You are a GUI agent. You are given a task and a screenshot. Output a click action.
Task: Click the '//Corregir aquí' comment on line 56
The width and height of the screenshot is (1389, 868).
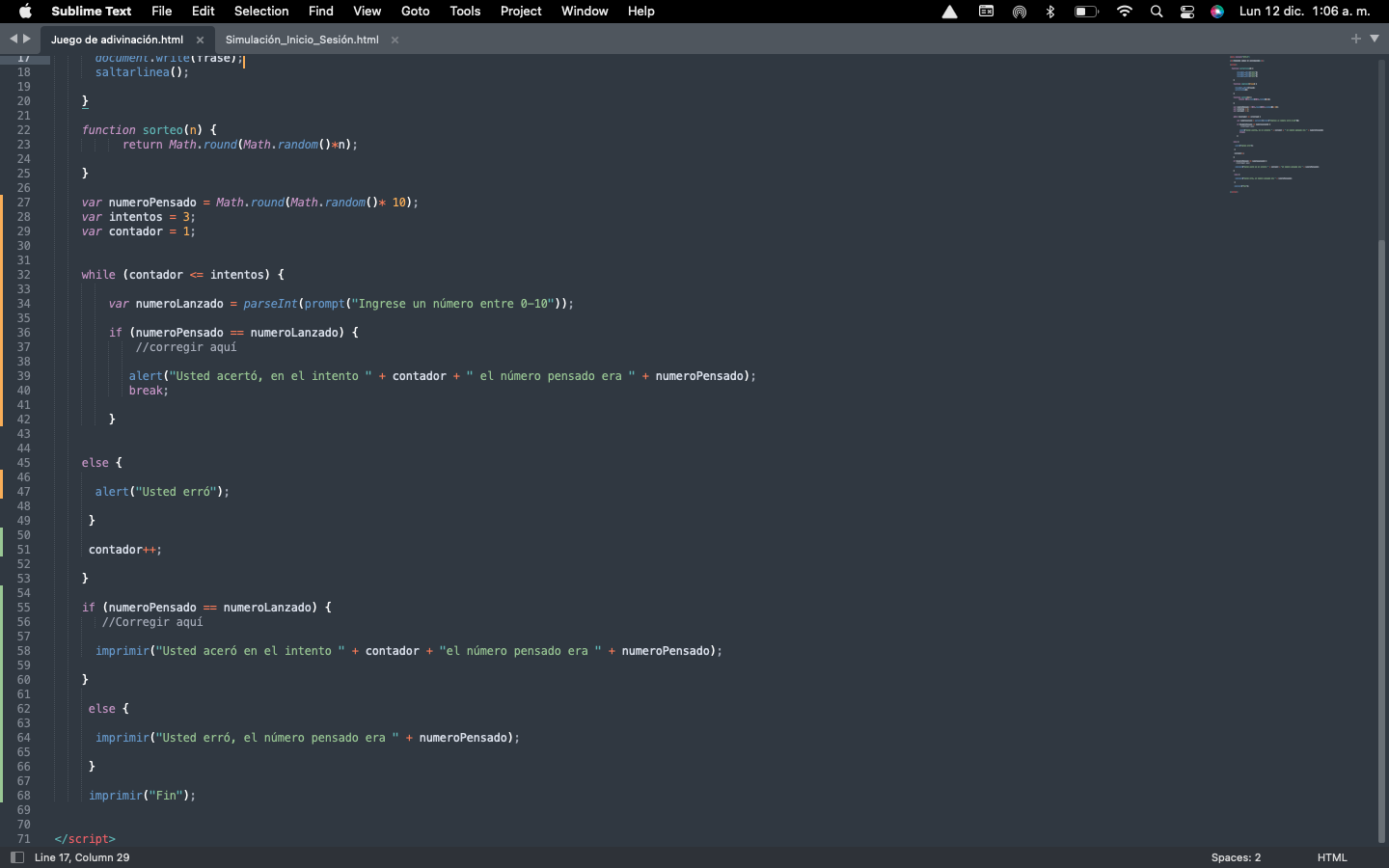click(152, 622)
